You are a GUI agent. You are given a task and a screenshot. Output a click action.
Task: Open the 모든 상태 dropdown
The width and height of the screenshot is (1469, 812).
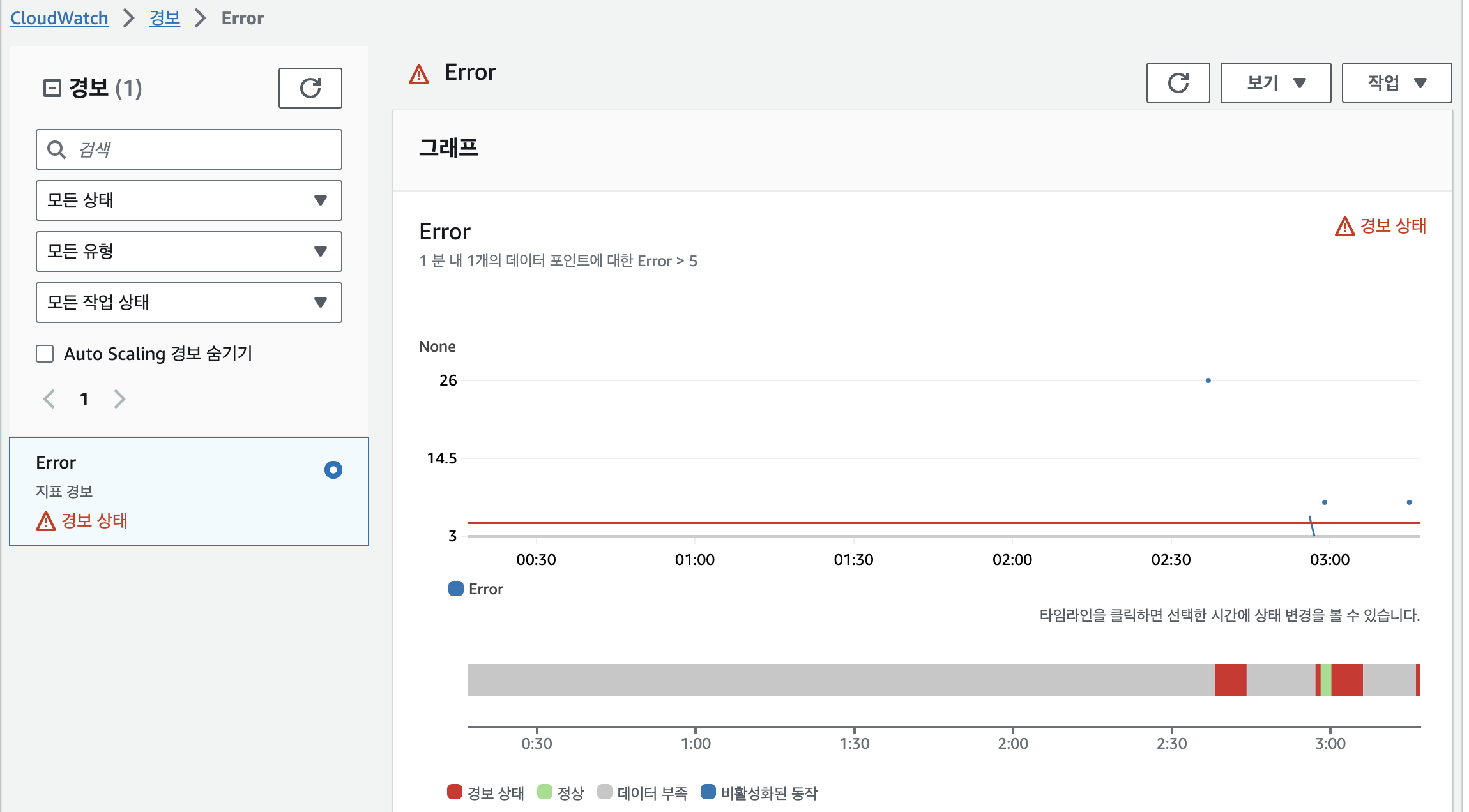point(188,200)
